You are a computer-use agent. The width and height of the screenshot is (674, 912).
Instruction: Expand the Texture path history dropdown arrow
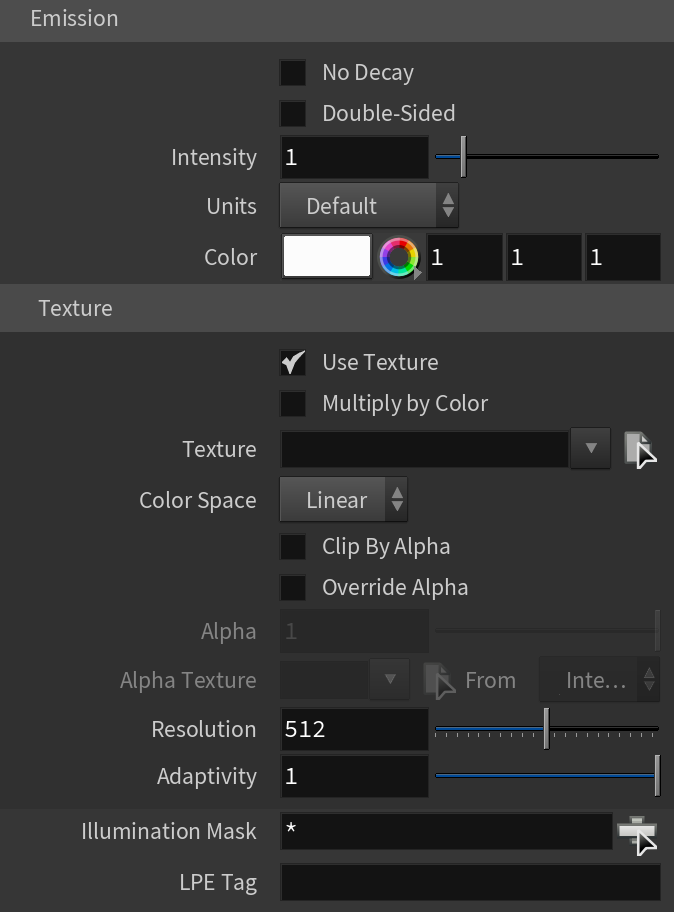coord(591,448)
